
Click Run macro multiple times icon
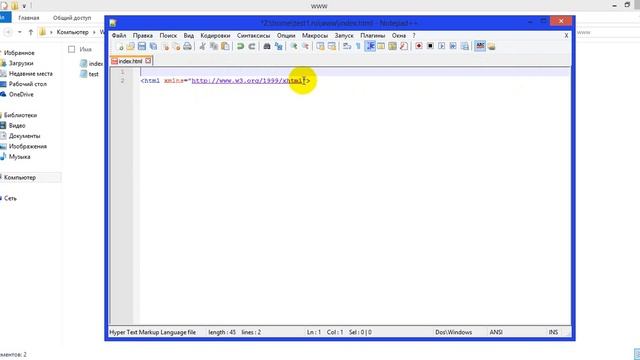pyautogui.click(x=453, y=47)
